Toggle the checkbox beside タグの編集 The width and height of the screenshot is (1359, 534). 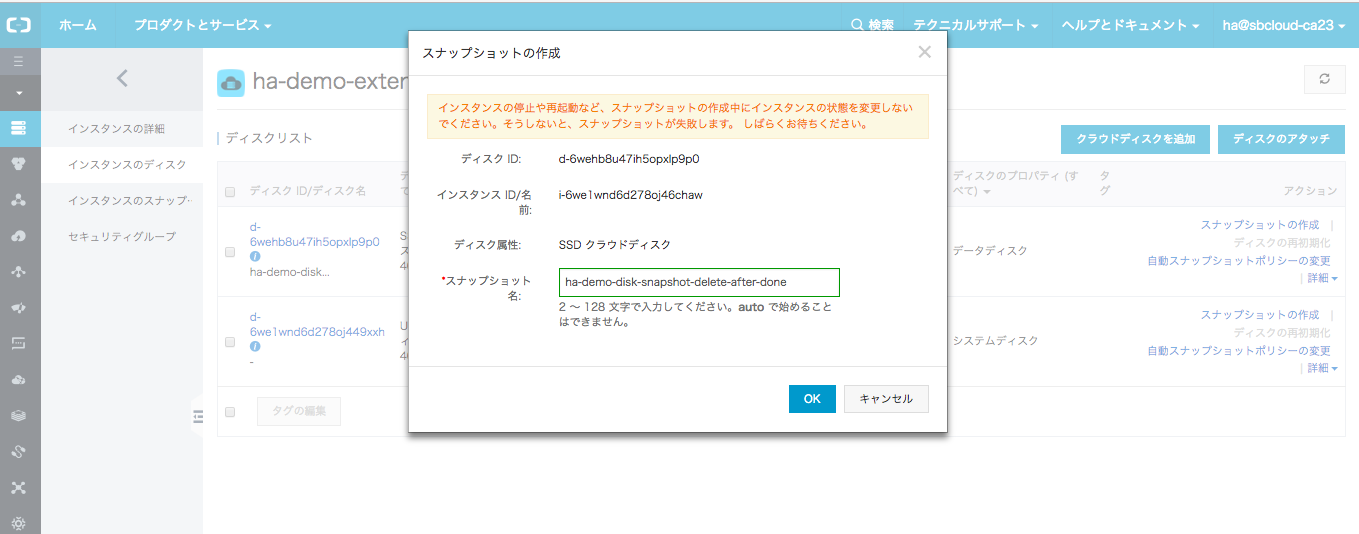(230, 412)
